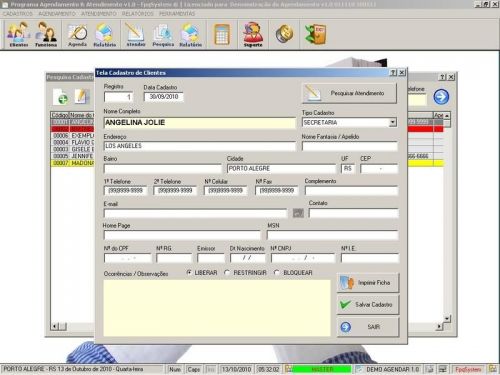The width and height of the screenshot is (500, 375).
Task: Select row 00007 MADONA in background list
Action: coord(73,163)
